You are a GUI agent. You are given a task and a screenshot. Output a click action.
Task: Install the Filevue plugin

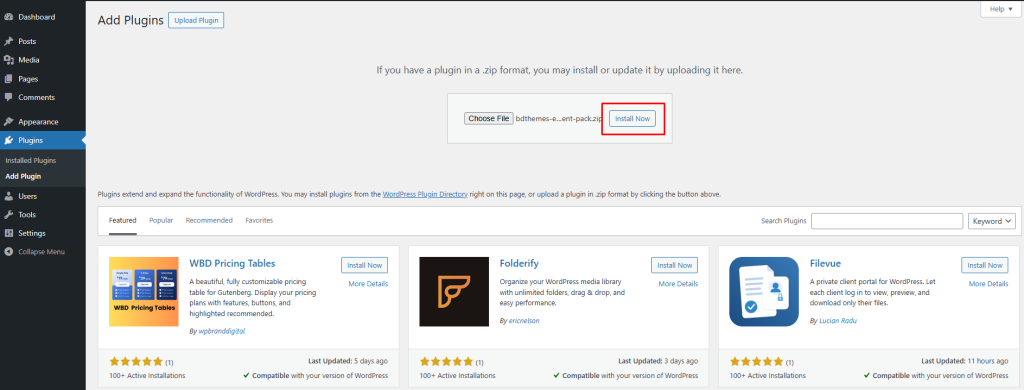click(985, 265)
